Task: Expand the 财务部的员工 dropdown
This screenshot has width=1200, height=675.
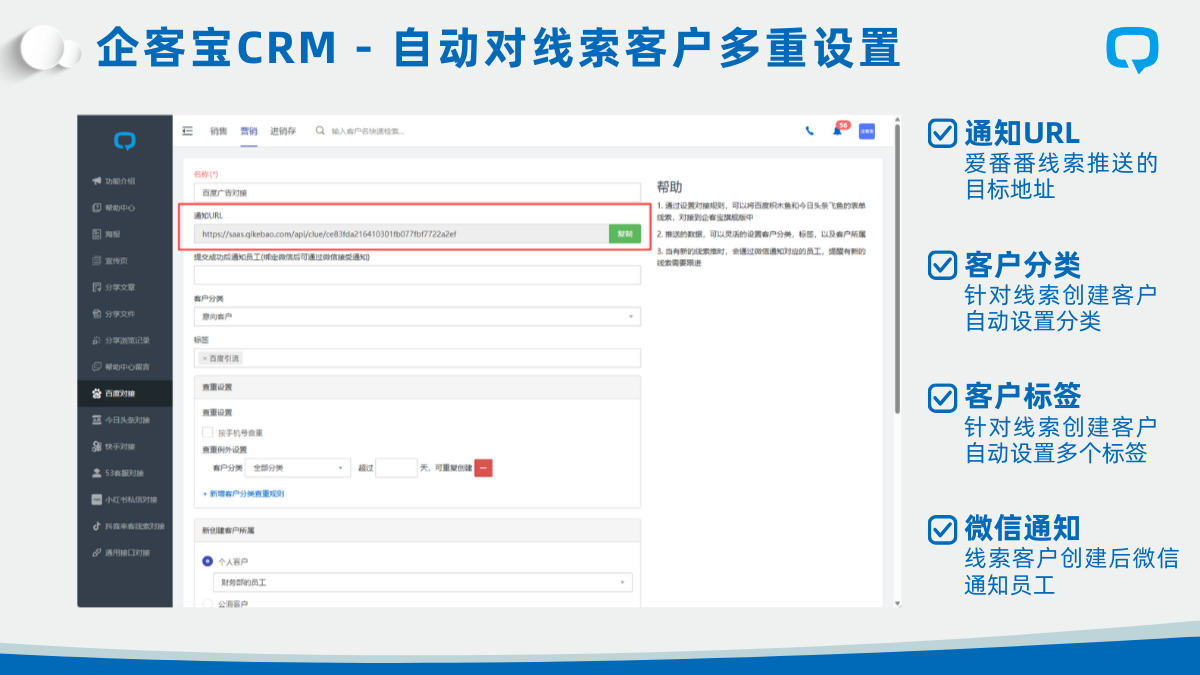Action: click(422, 582)
